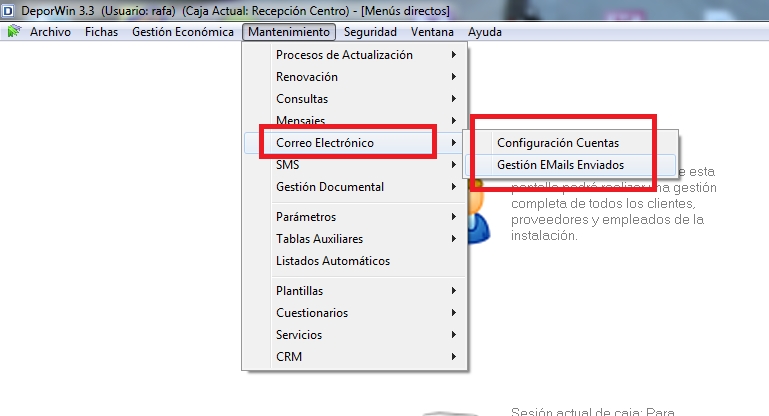Expand the Gestión Documental submenu arrow
Viewport: 769px width, 416px height.
tap(454, 187)
